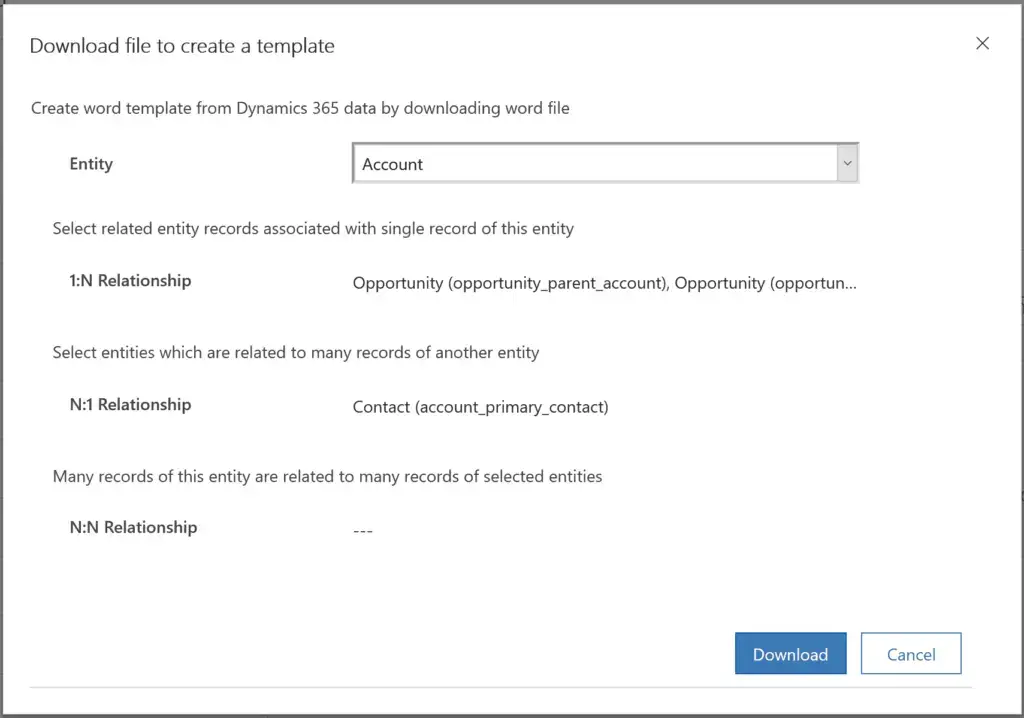Close the template download dialog
Screen dimensions: 1024x718
pyautogui.click(x=982, y=43)
